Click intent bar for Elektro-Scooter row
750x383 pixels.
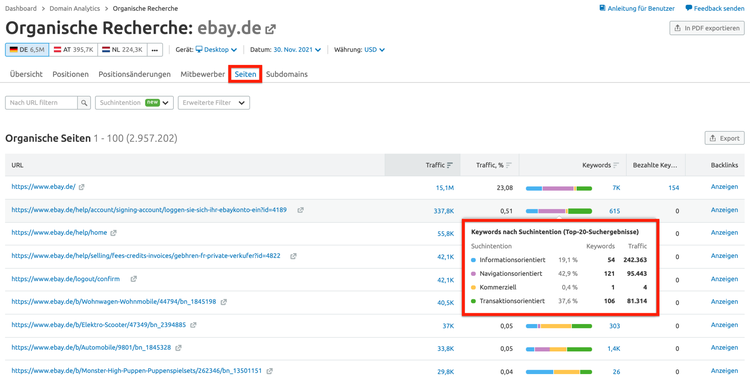(x=559, y=326)
